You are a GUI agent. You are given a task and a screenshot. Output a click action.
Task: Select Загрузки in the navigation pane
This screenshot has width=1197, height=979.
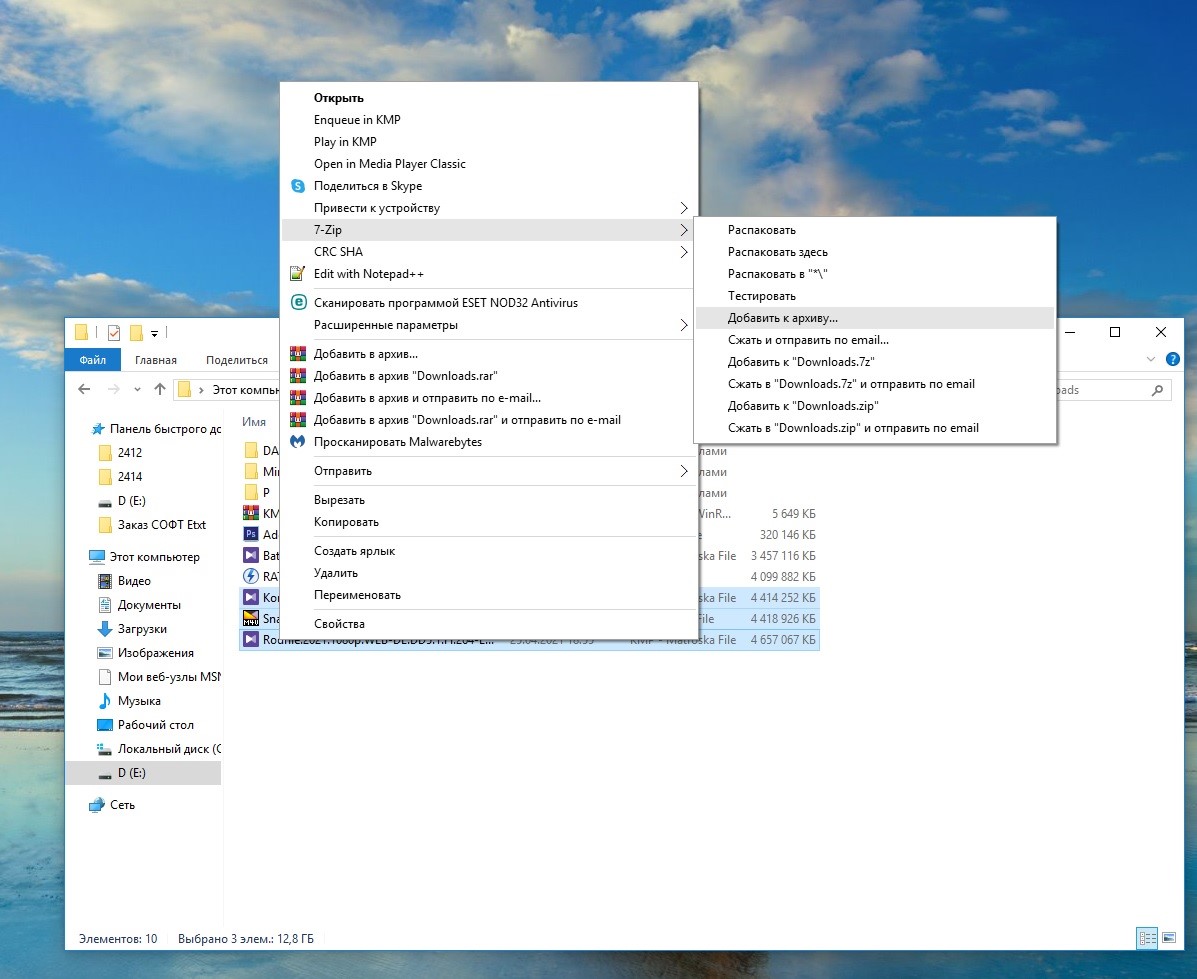coord(142,629)
